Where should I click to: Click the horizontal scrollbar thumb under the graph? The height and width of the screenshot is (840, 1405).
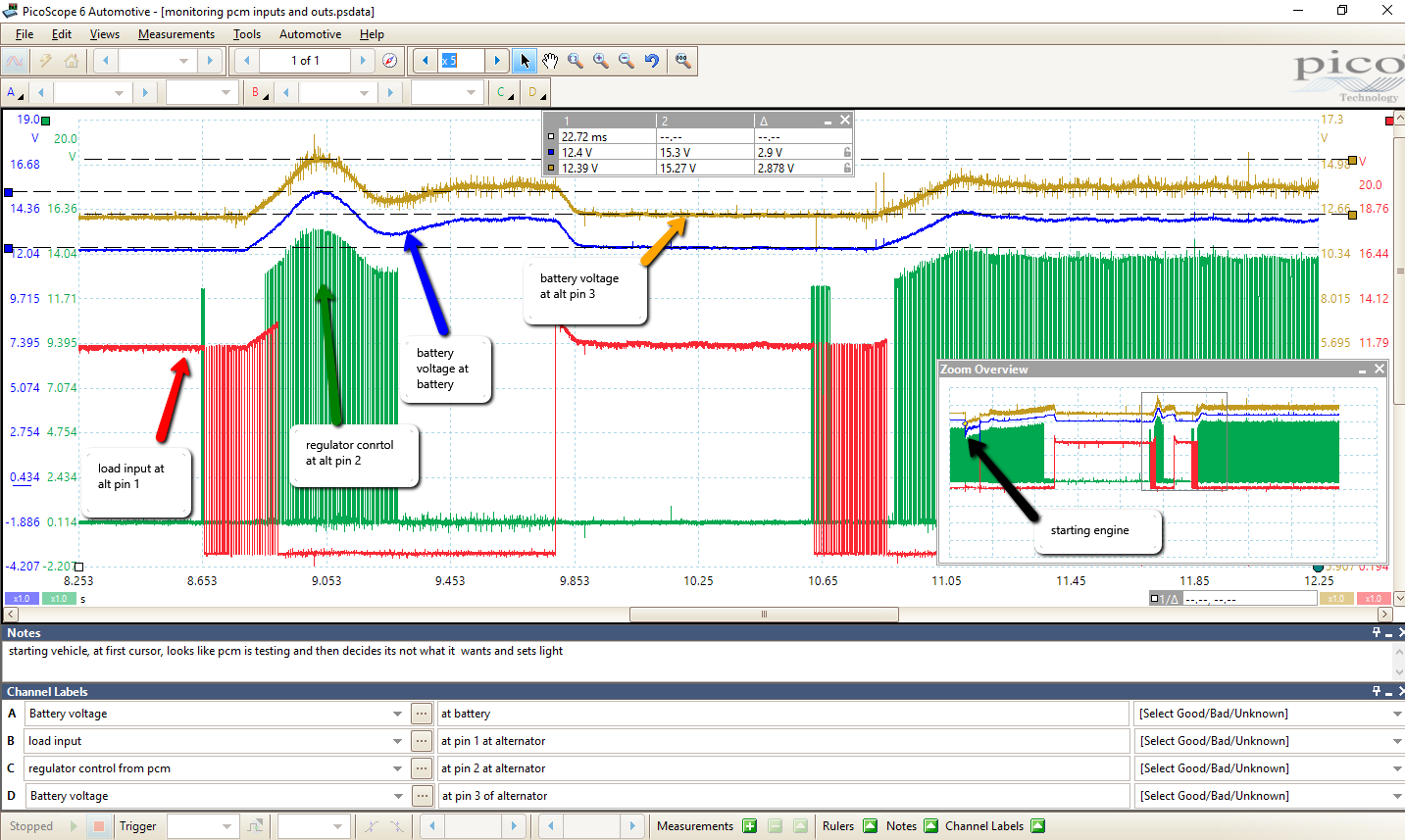763,615
